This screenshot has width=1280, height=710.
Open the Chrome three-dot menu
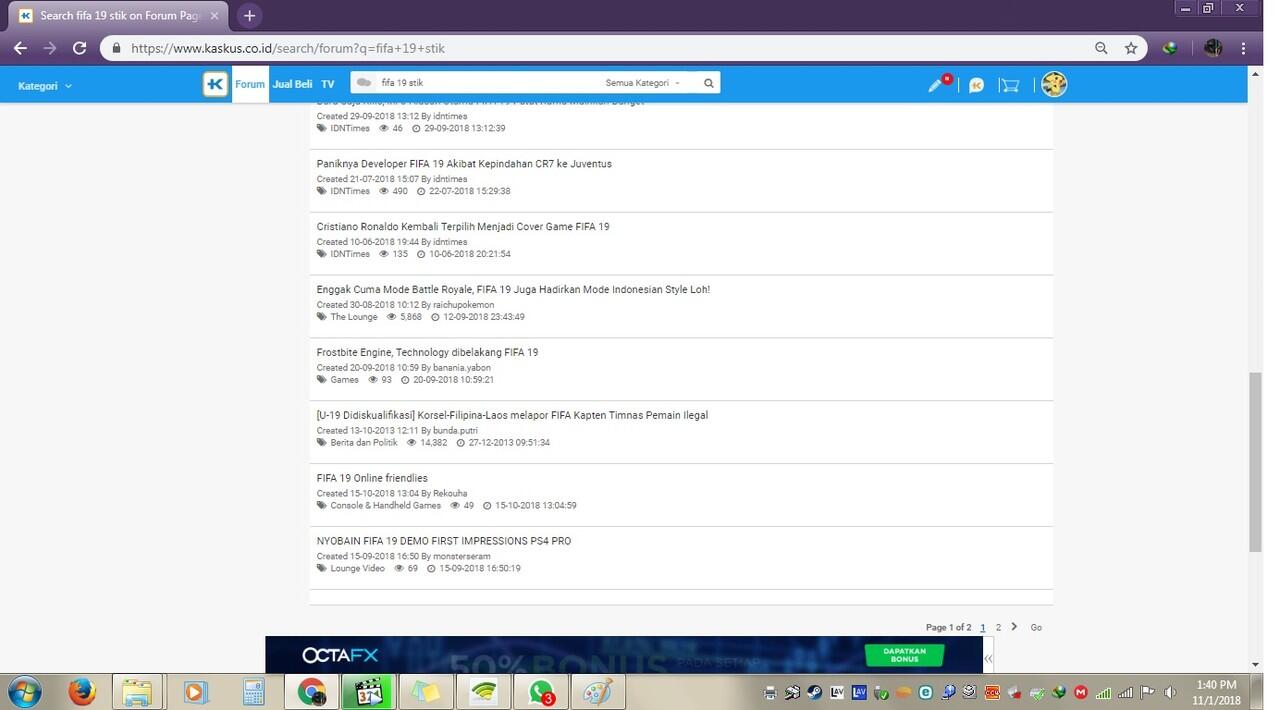[x=1244, y=48]
